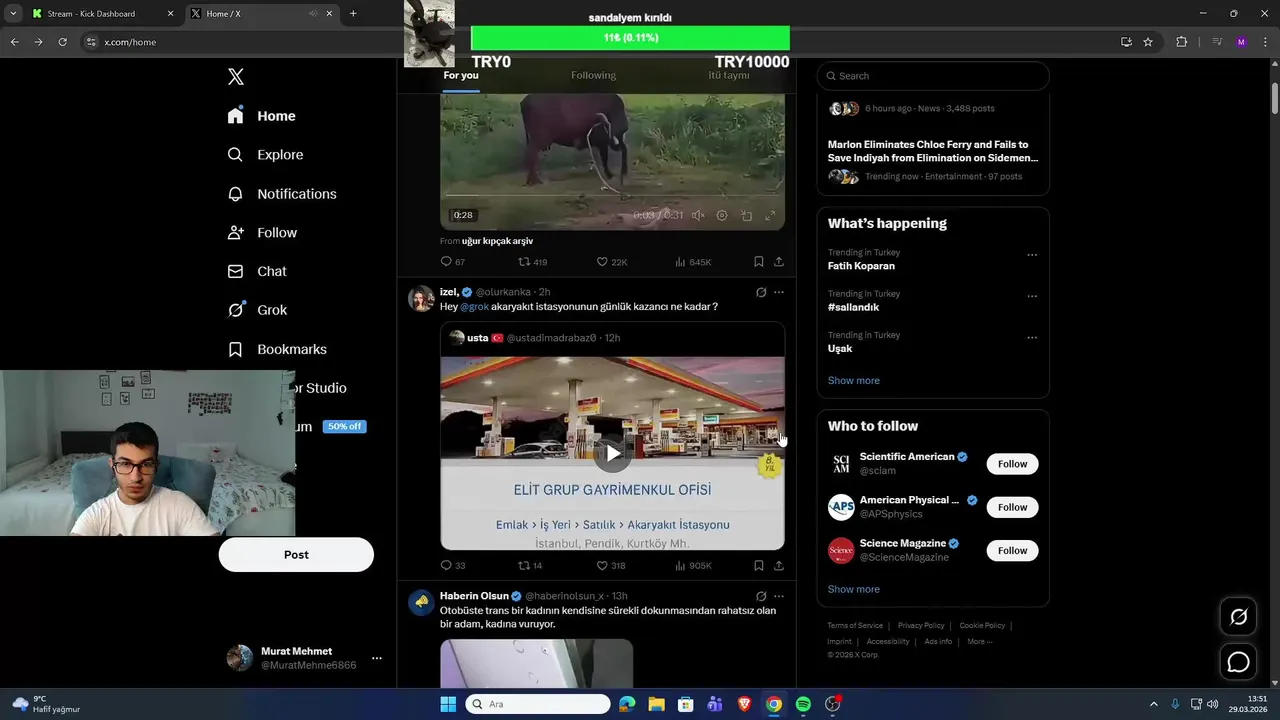Open Grok explain icon on Haberin Olsun post
Image resolution: width=1280 pixels, height=720 pixels.
click(x=761, y=596)
